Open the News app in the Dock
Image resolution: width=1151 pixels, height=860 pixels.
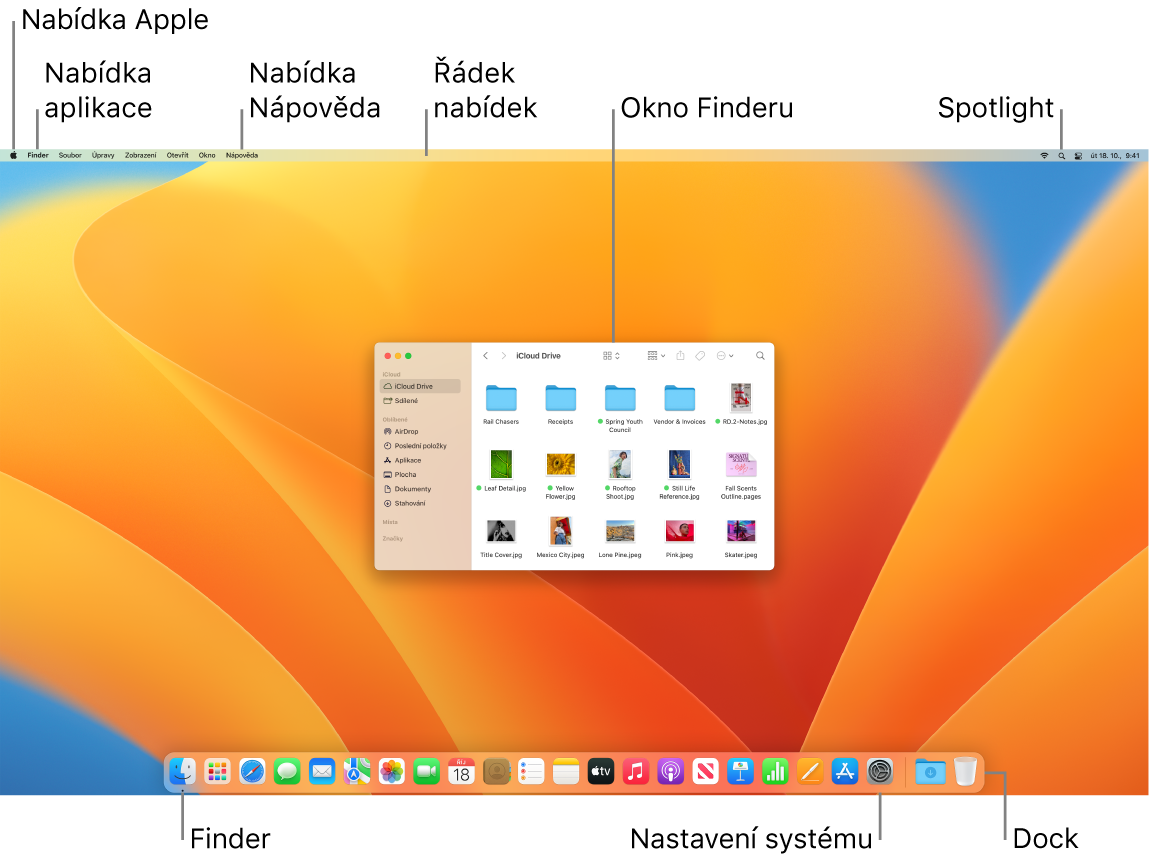coord(705,771)
